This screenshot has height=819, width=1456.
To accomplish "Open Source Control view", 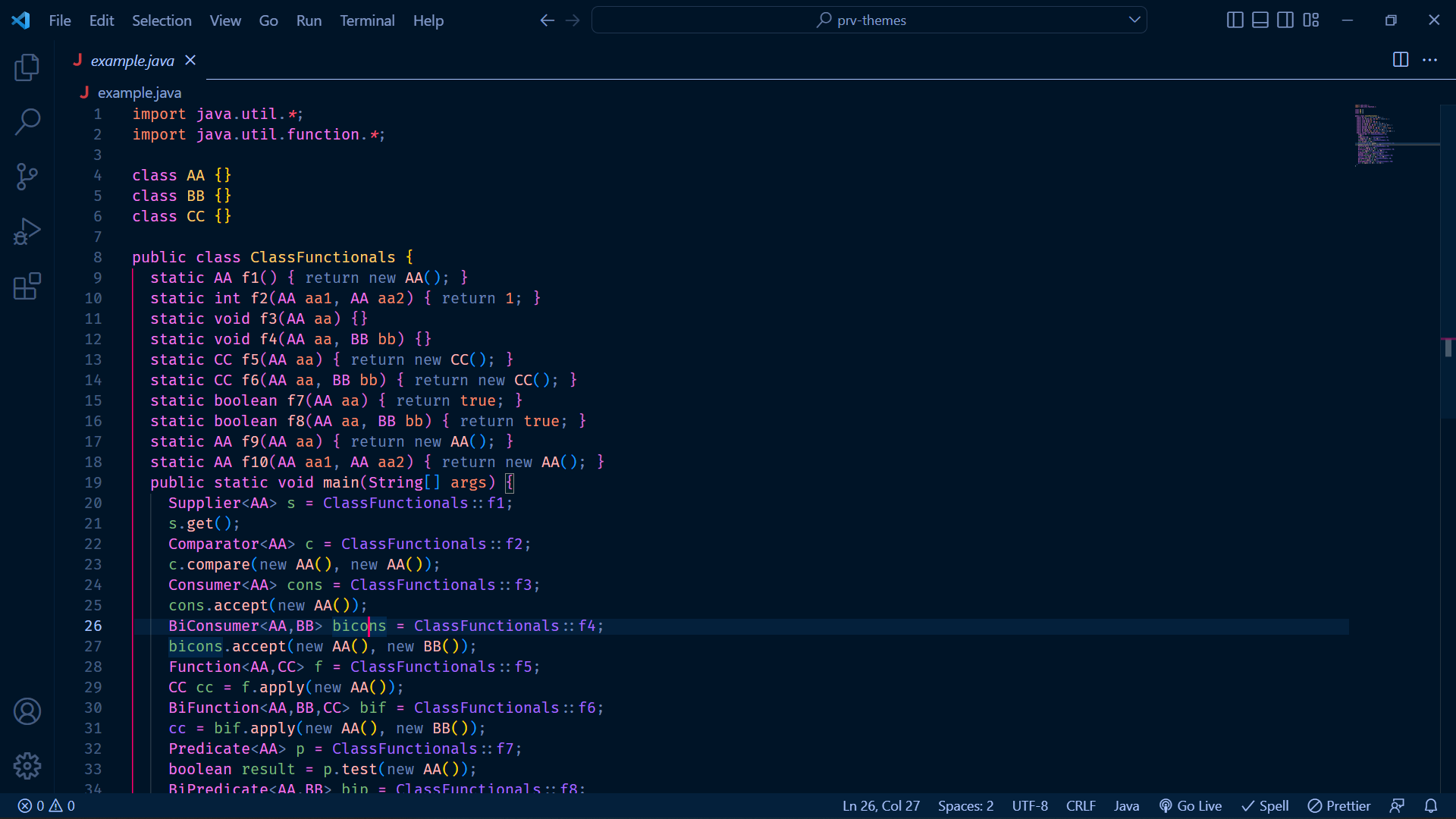I will pyautogui.click(x=27, y=177).
